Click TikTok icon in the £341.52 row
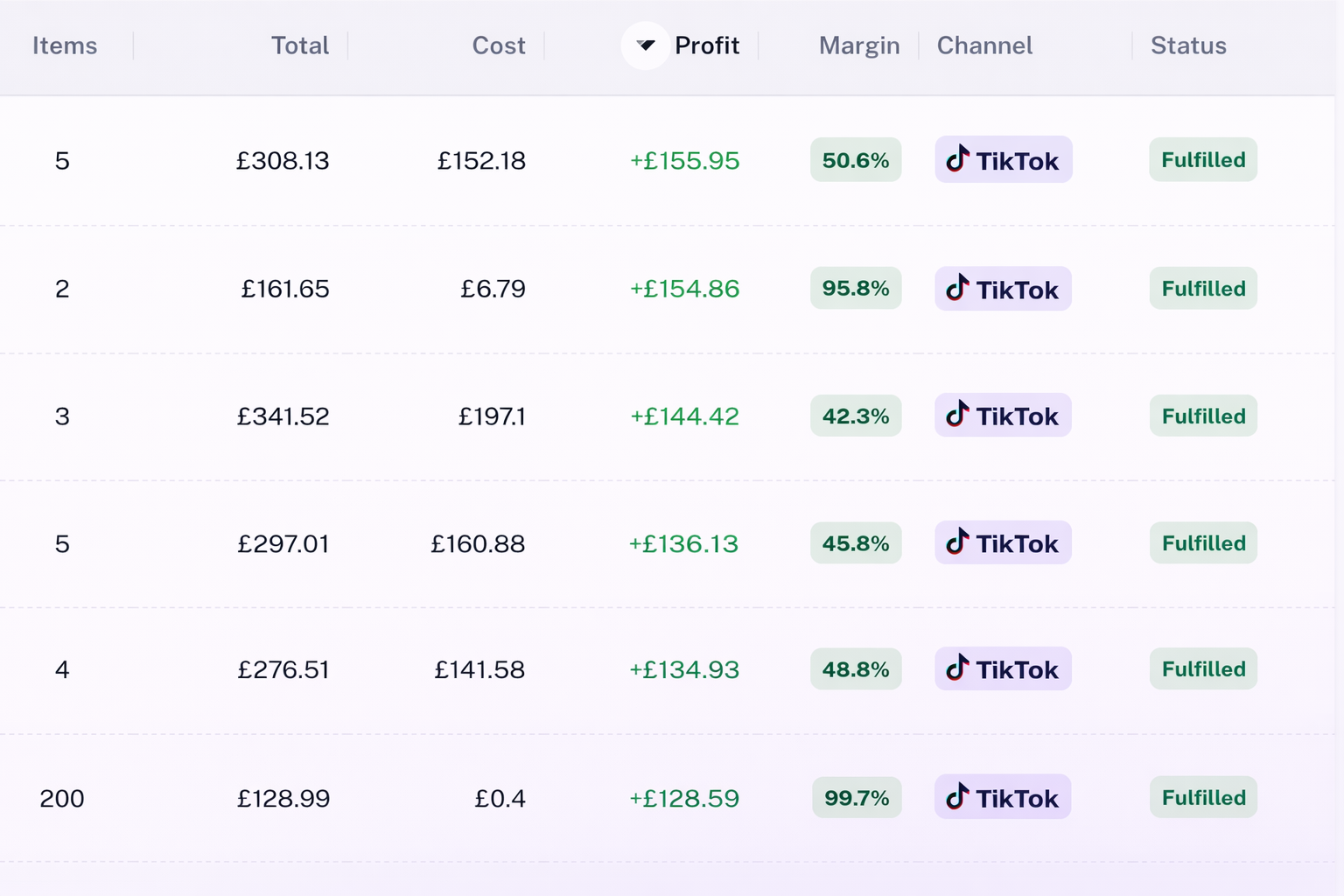The height and width of the screenshot is (896, 1344). coord(958,415)
